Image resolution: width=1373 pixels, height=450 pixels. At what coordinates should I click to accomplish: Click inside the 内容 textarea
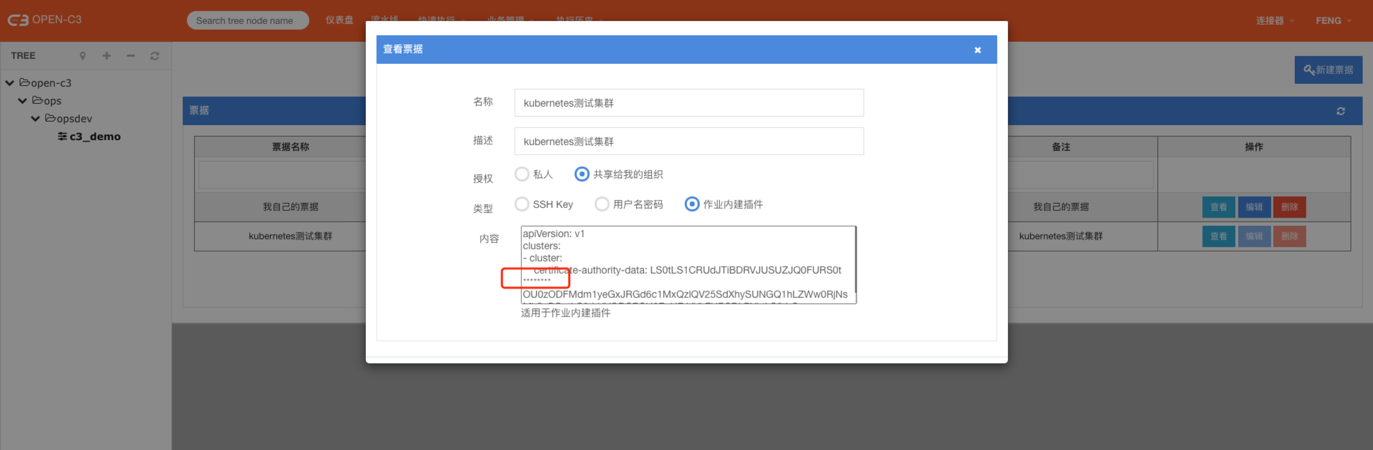[688, 264]
